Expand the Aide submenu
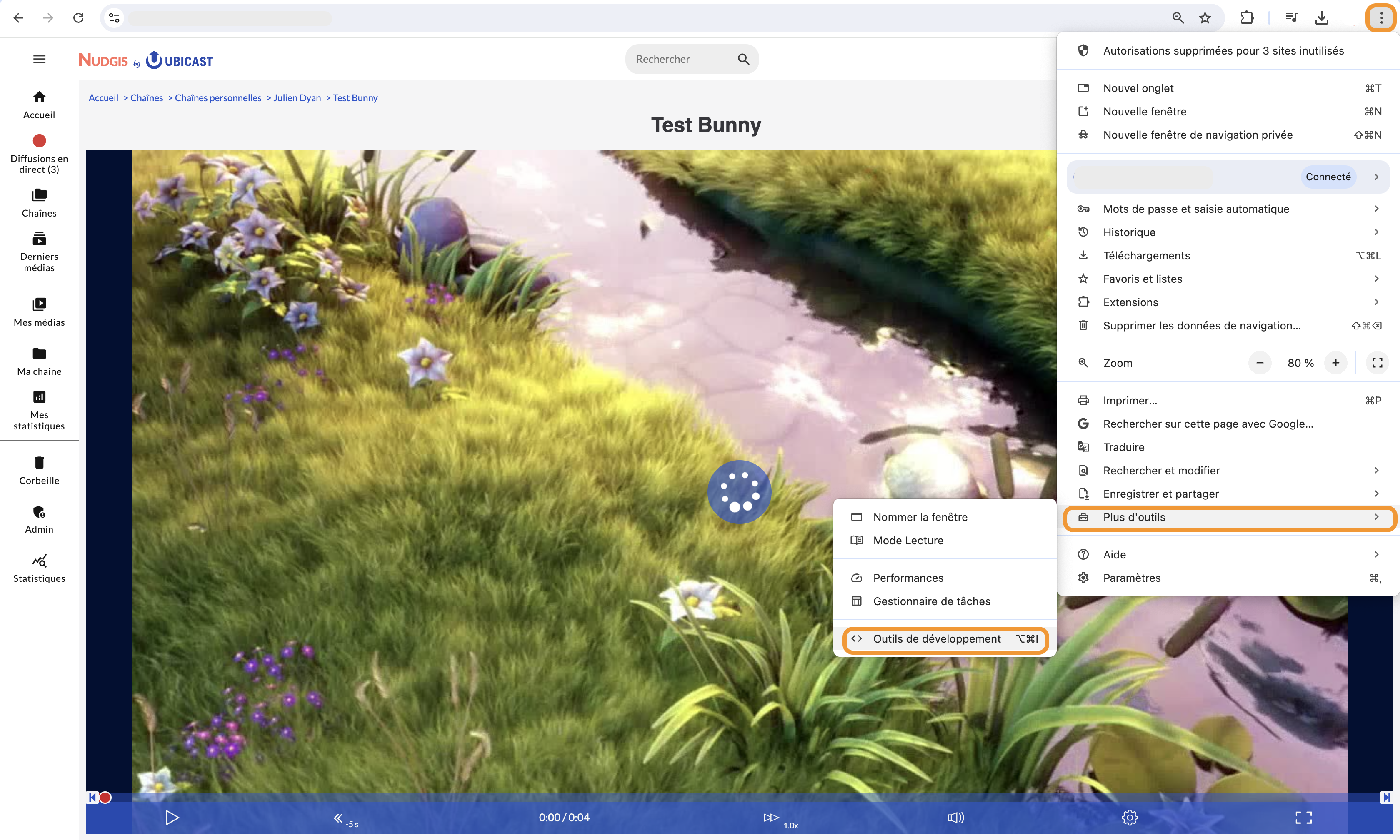 pyautogui.click(x=1228, y=554)
